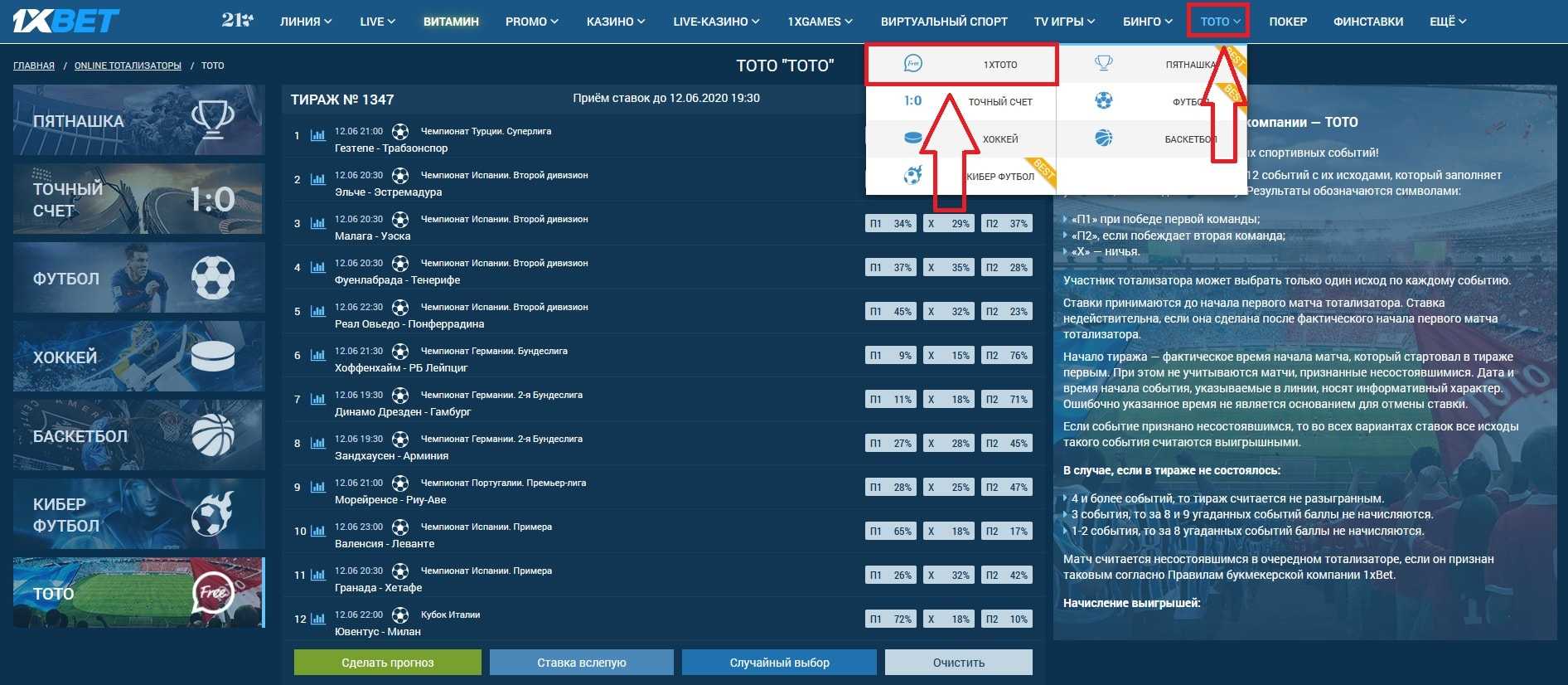The width and height of the screenshot is (1568, 685).
Task: Select П2 76% outcome for Хоффенхайм - РБ Лейпциг
Action: click(1007, 356)
